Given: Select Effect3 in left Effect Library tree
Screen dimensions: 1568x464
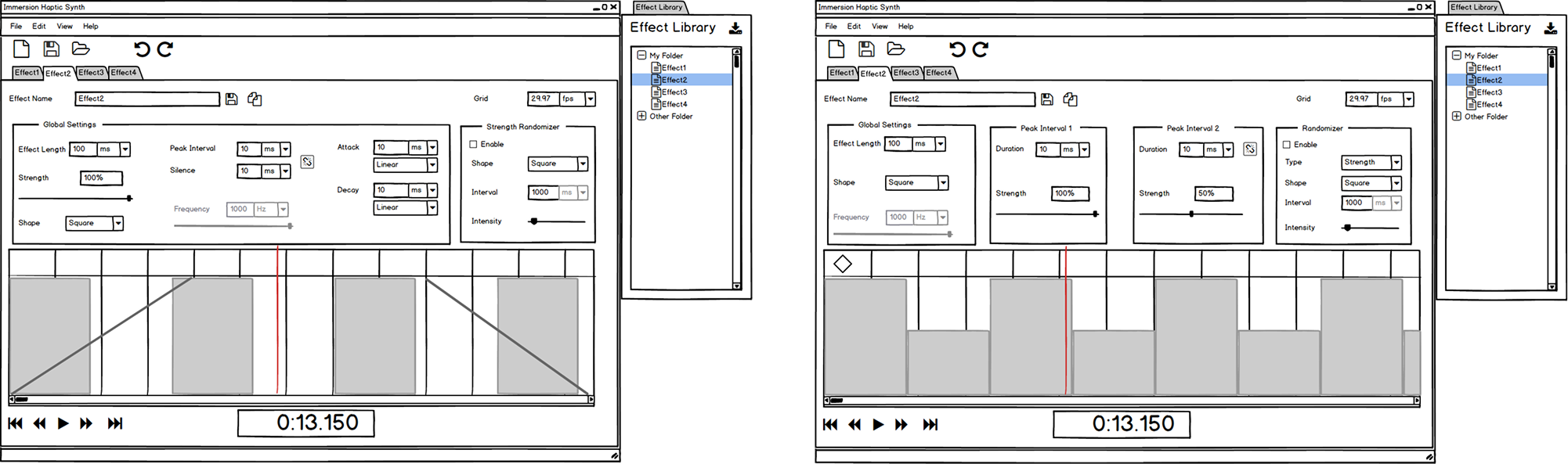Looking at the screenshot, I should click(x=674, y=92).
